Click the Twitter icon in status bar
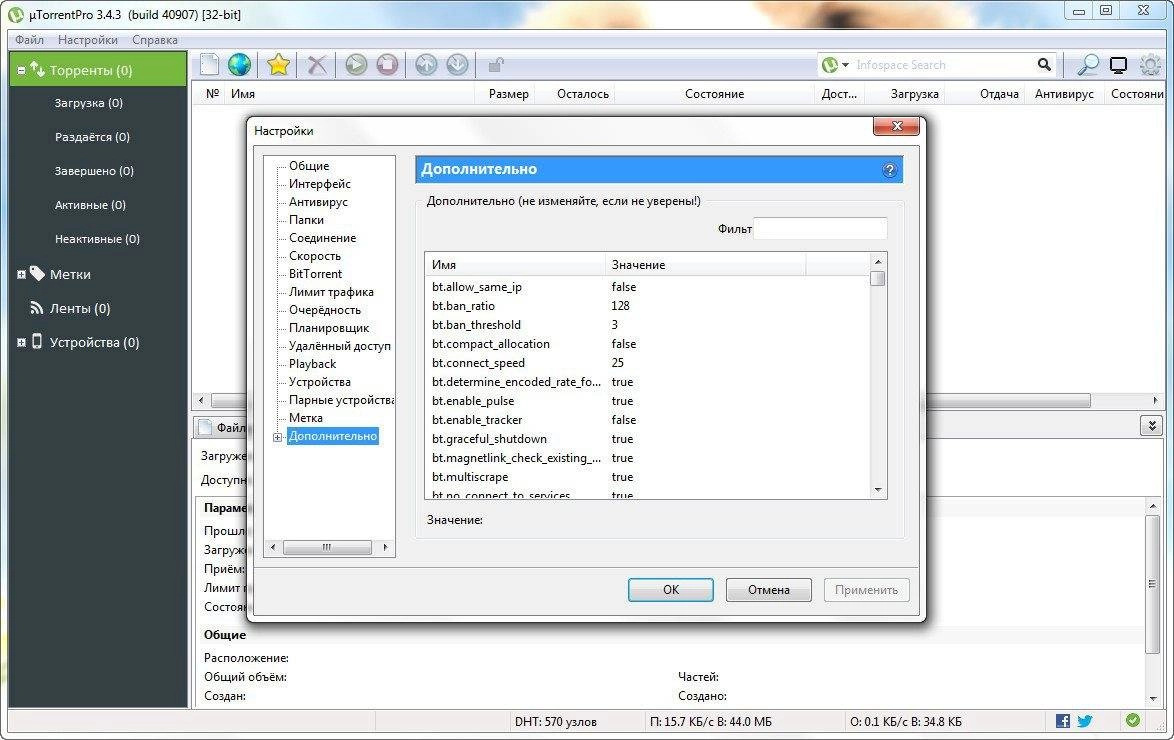The width and height of the screenshot is (1174, 740). 1085,721
